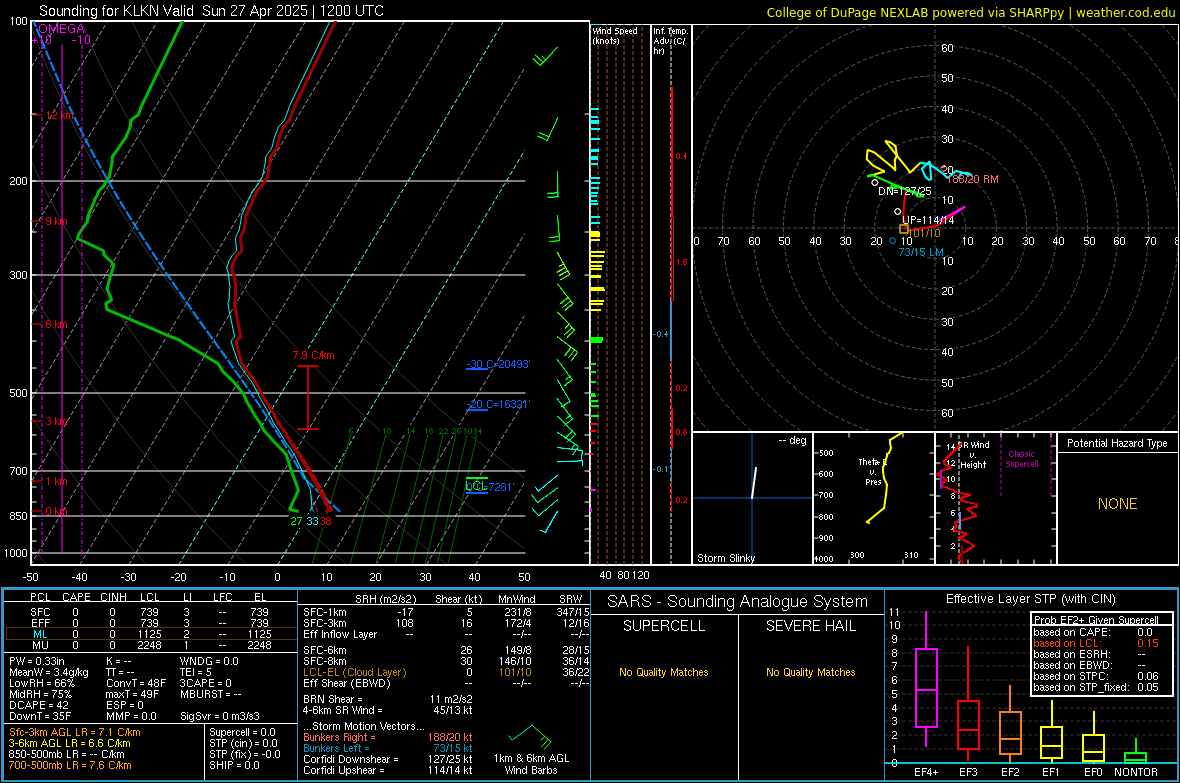
Task: Click the 'SRH (m2/s2)' column header
Action: click(385, 599)
